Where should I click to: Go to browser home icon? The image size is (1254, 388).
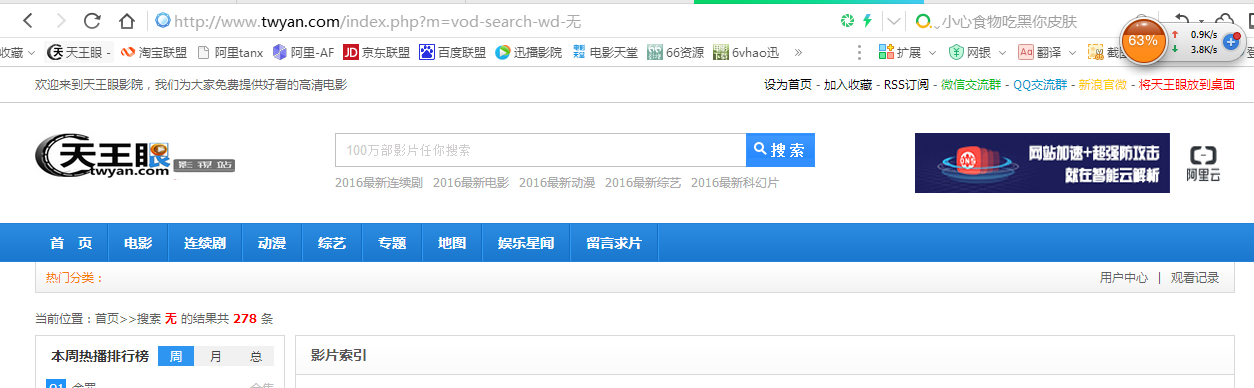point(127,21)
